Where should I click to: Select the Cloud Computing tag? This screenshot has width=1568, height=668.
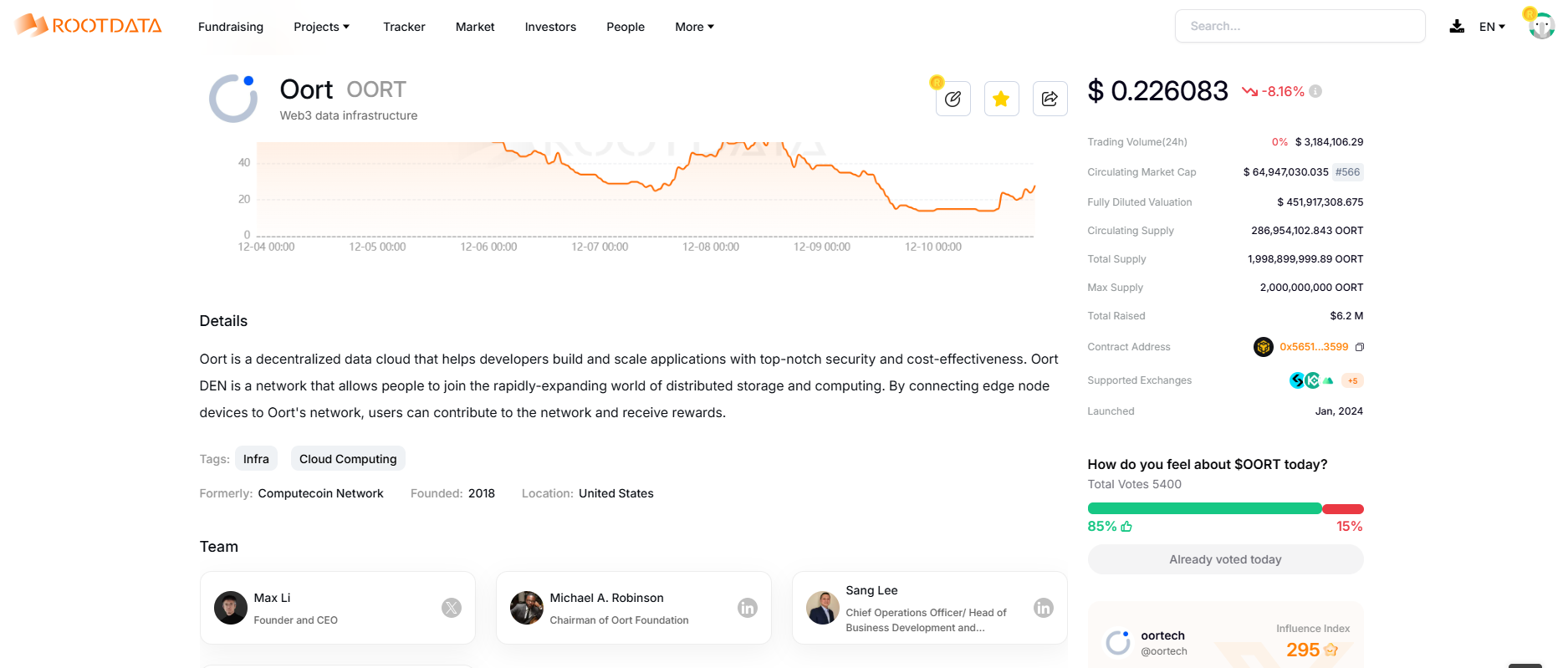pos(348,459)
